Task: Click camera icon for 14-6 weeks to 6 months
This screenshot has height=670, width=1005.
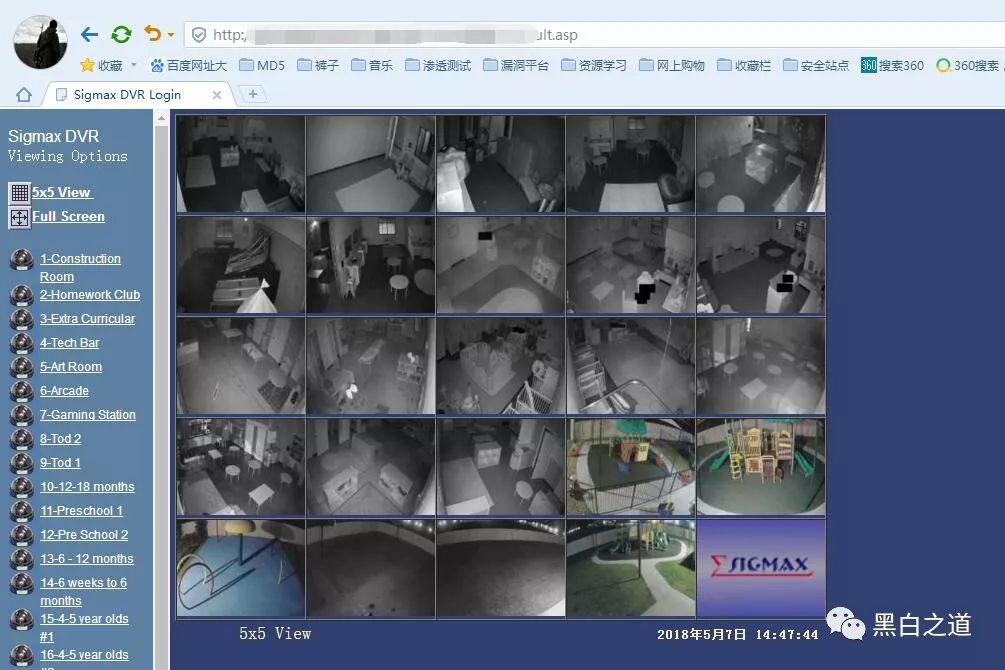Action: click(21, 583)
